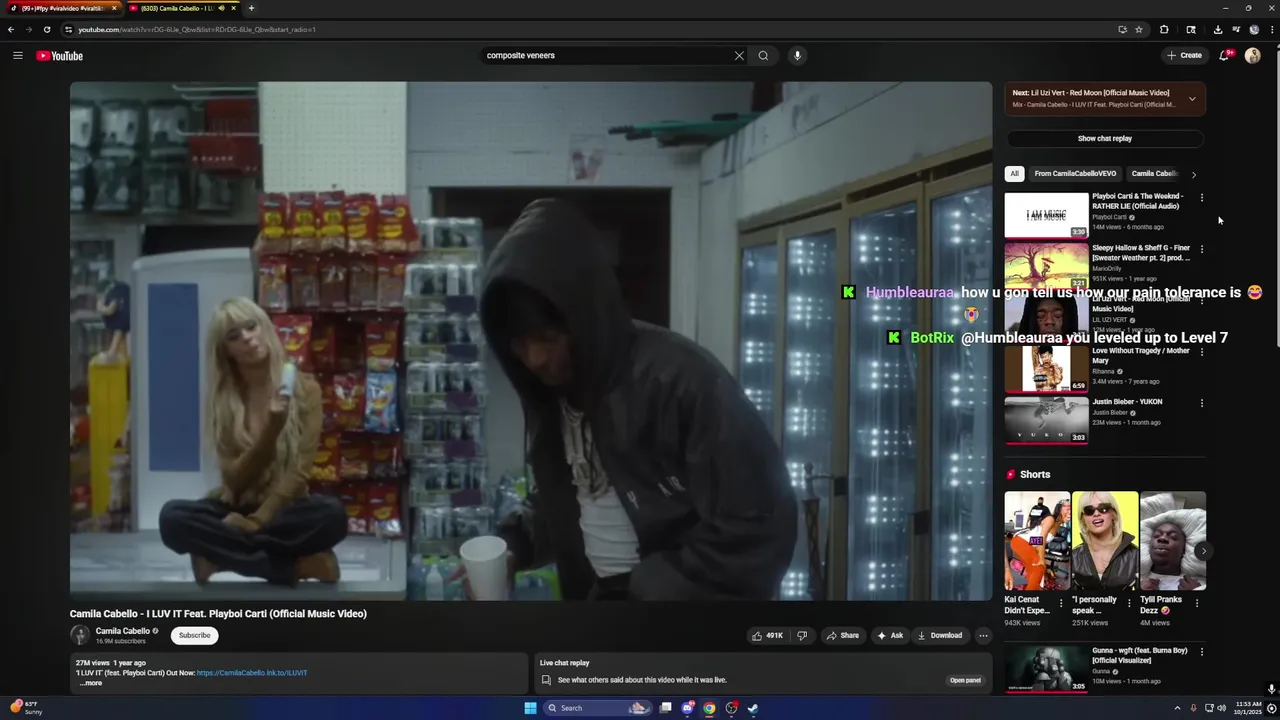Click the Ask button
The image size is (1280, 720).
[890, 635]
